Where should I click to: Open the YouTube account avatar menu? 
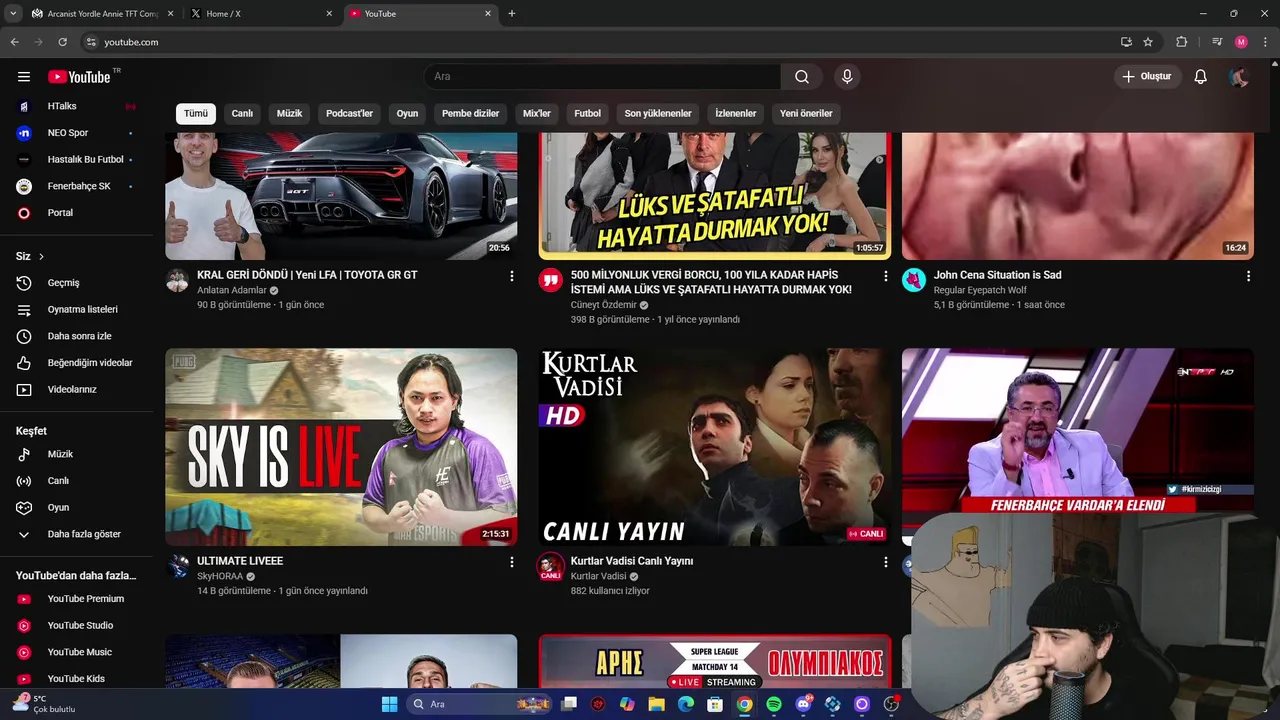click(x=1239, y=77)
